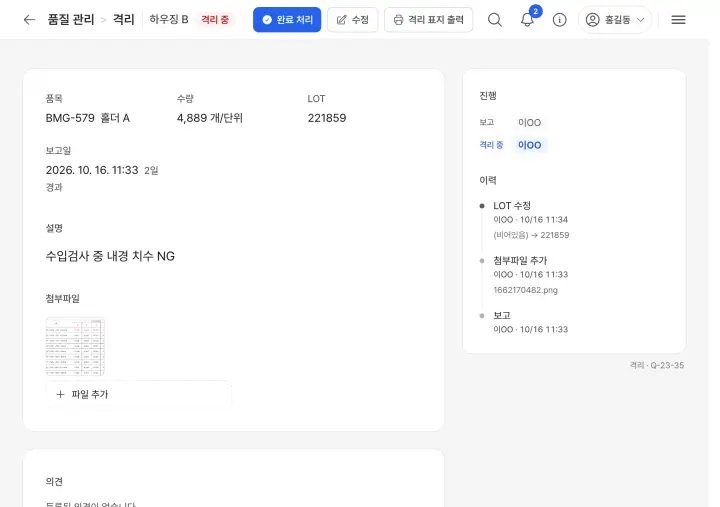
Task: Click the user avatar icon
Action: 592,20
